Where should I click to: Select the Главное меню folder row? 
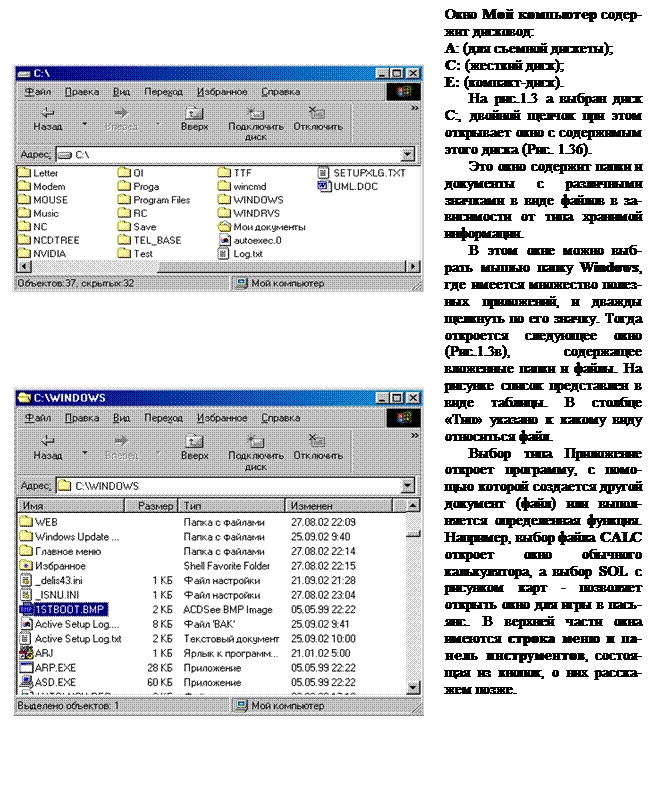tap(211, 551)
